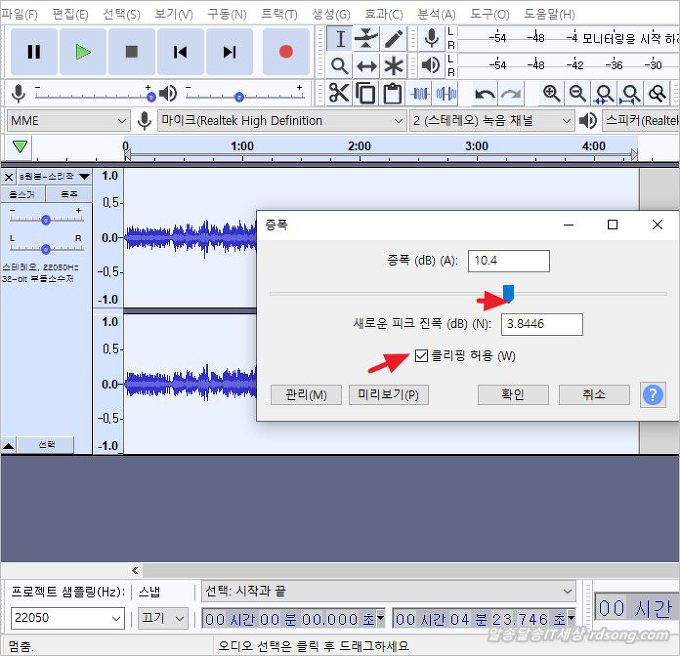This screenshot has width=680, height=656.
Task: Click the track pan L/R slider handle
Action: coord(46,249)
